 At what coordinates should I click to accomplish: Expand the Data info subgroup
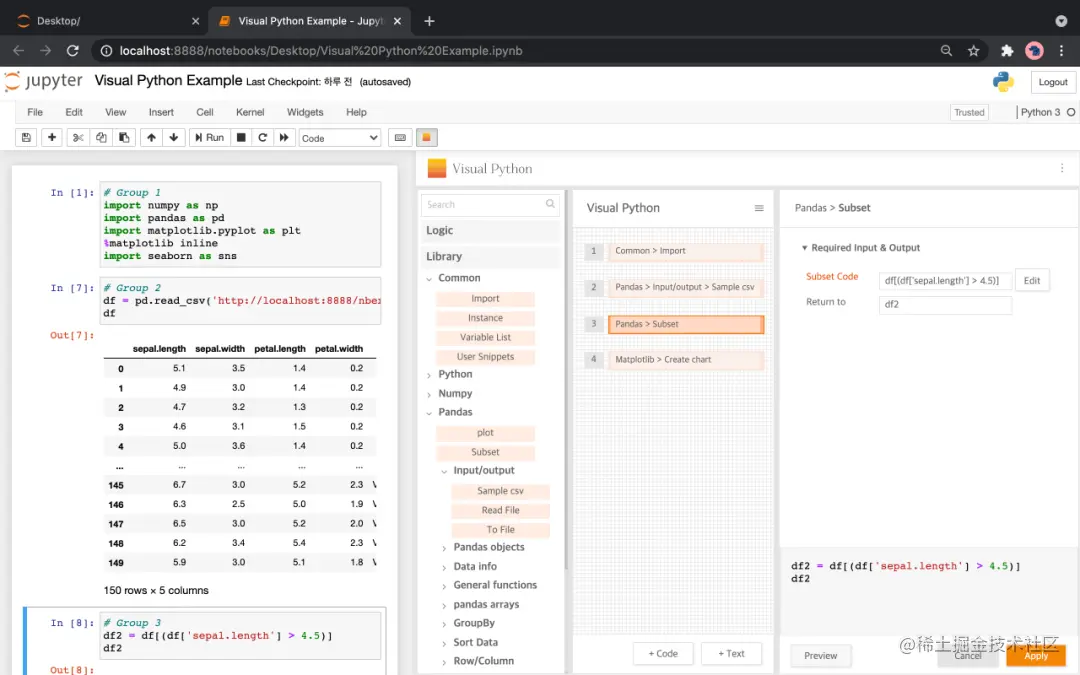pyautogui.click(x=444, y=567)
